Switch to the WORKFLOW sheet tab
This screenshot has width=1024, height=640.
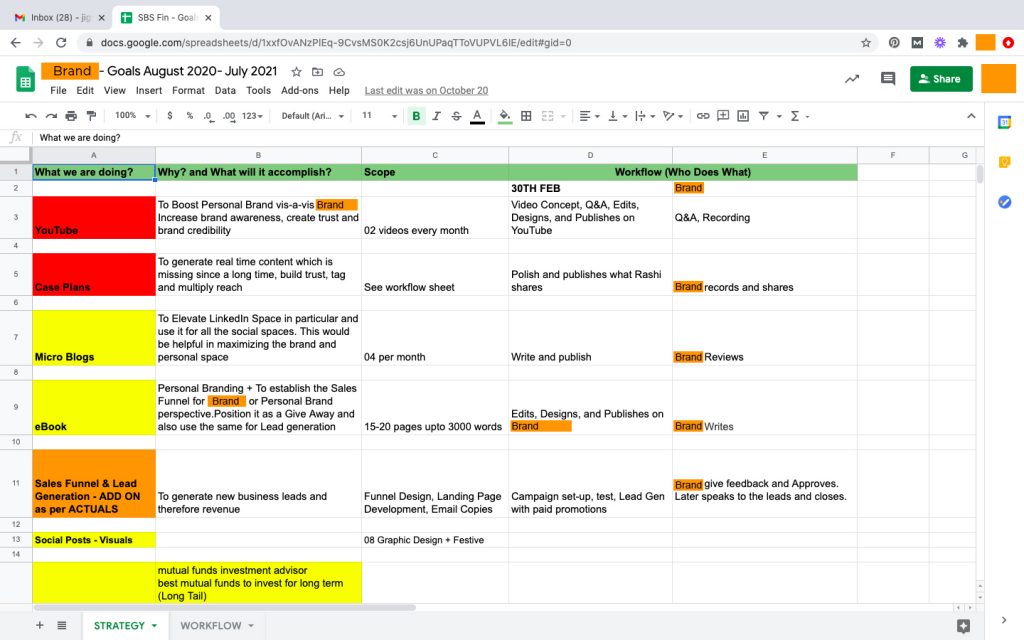[x=211, y=626]
